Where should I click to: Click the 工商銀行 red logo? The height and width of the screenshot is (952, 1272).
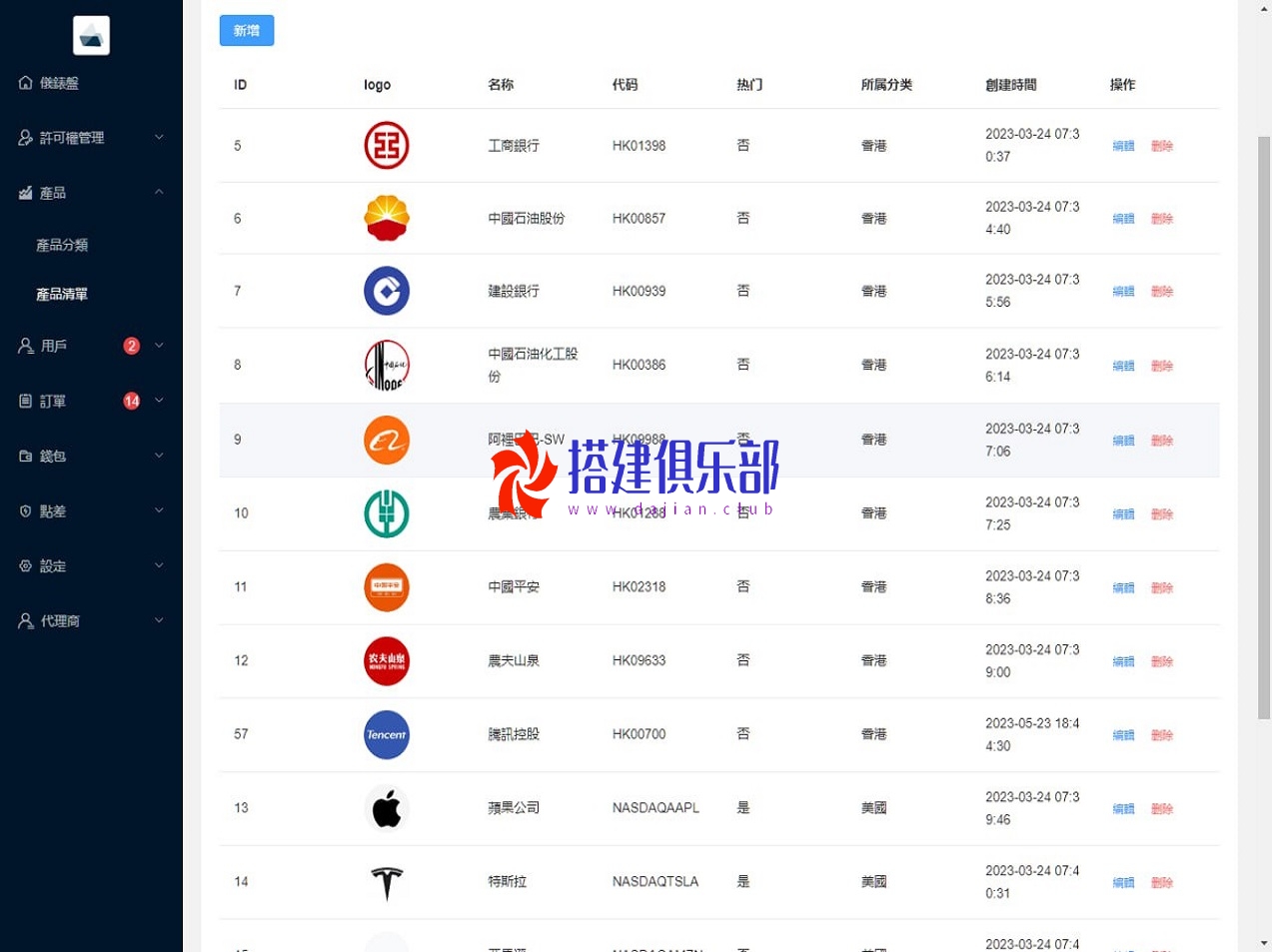tap(387, 146)
